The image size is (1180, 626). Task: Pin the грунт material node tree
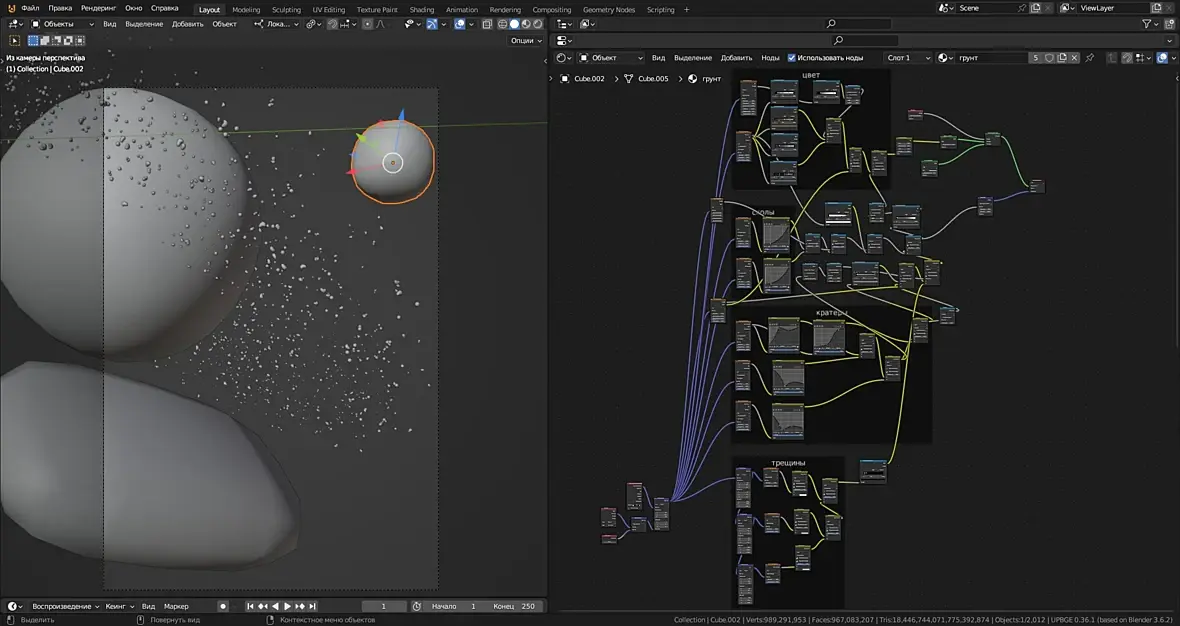(x=1089, y=58)
